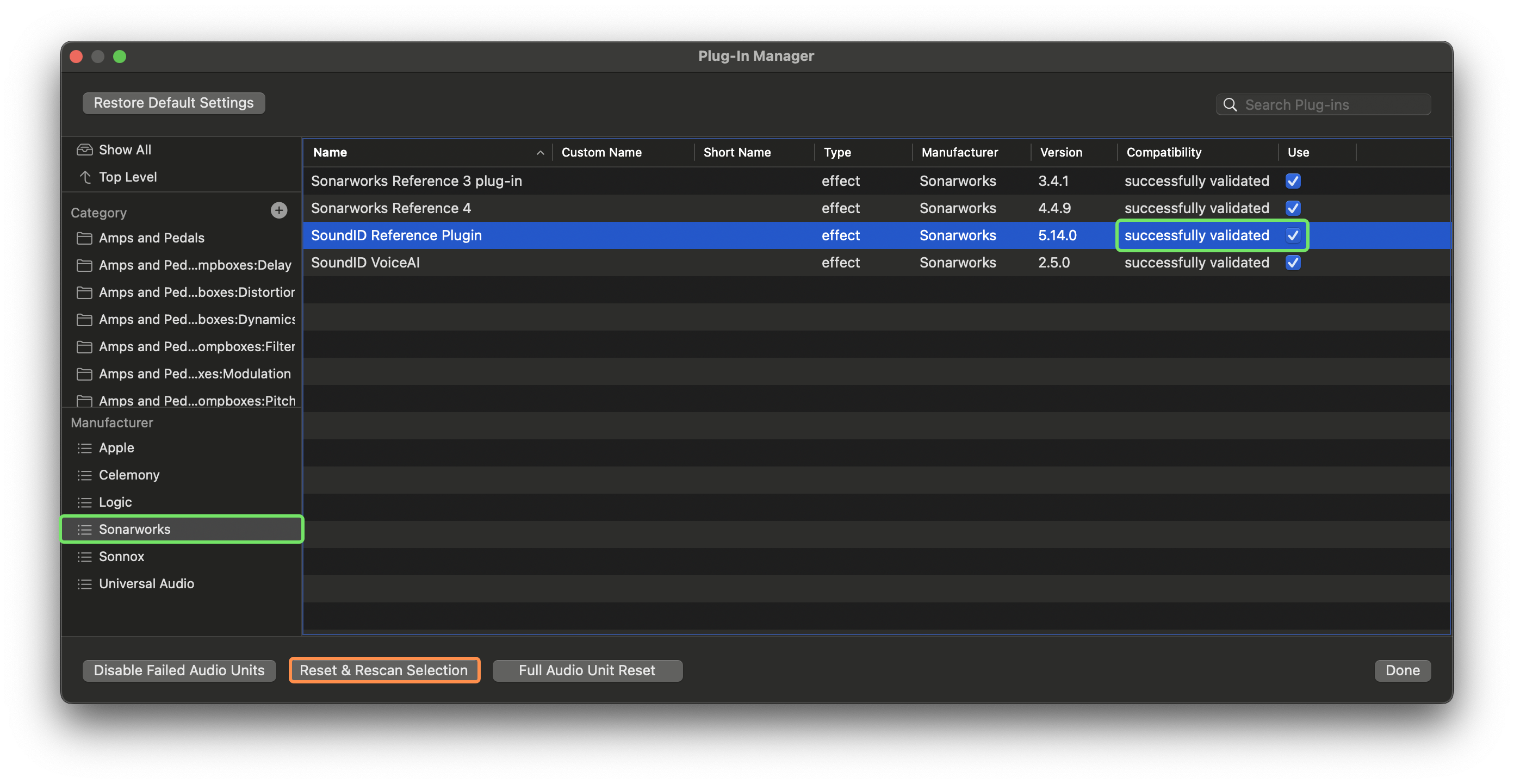Click the Delay category folder icon
Screen dimensions: 1514x784
tap(84, 265)
